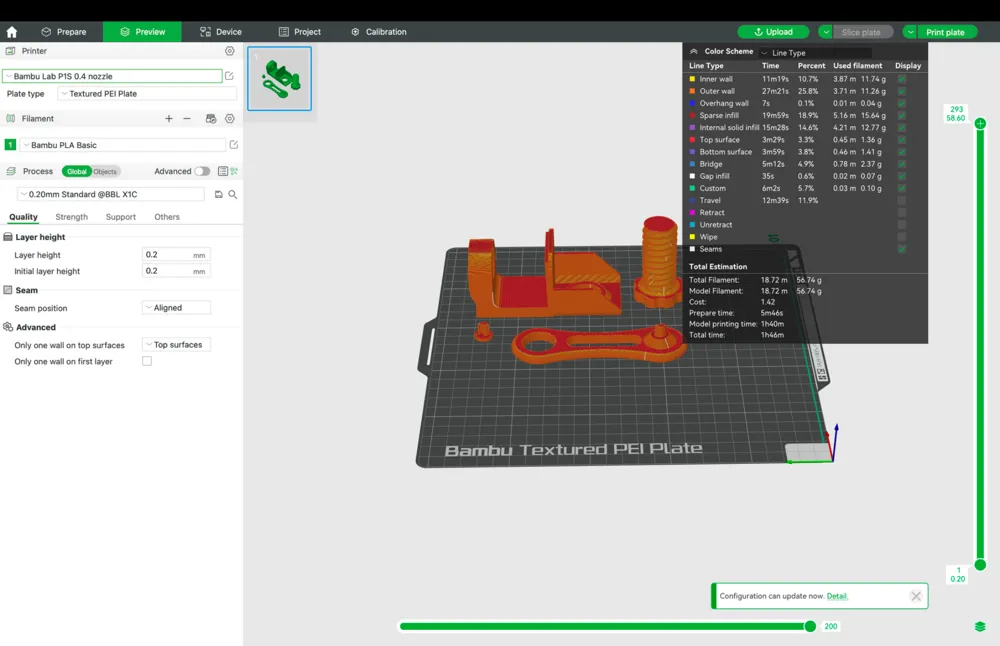Click the green filament 1 color swatch
The width and height of the screenshot is (1000, 646).
tap(10, 145)
